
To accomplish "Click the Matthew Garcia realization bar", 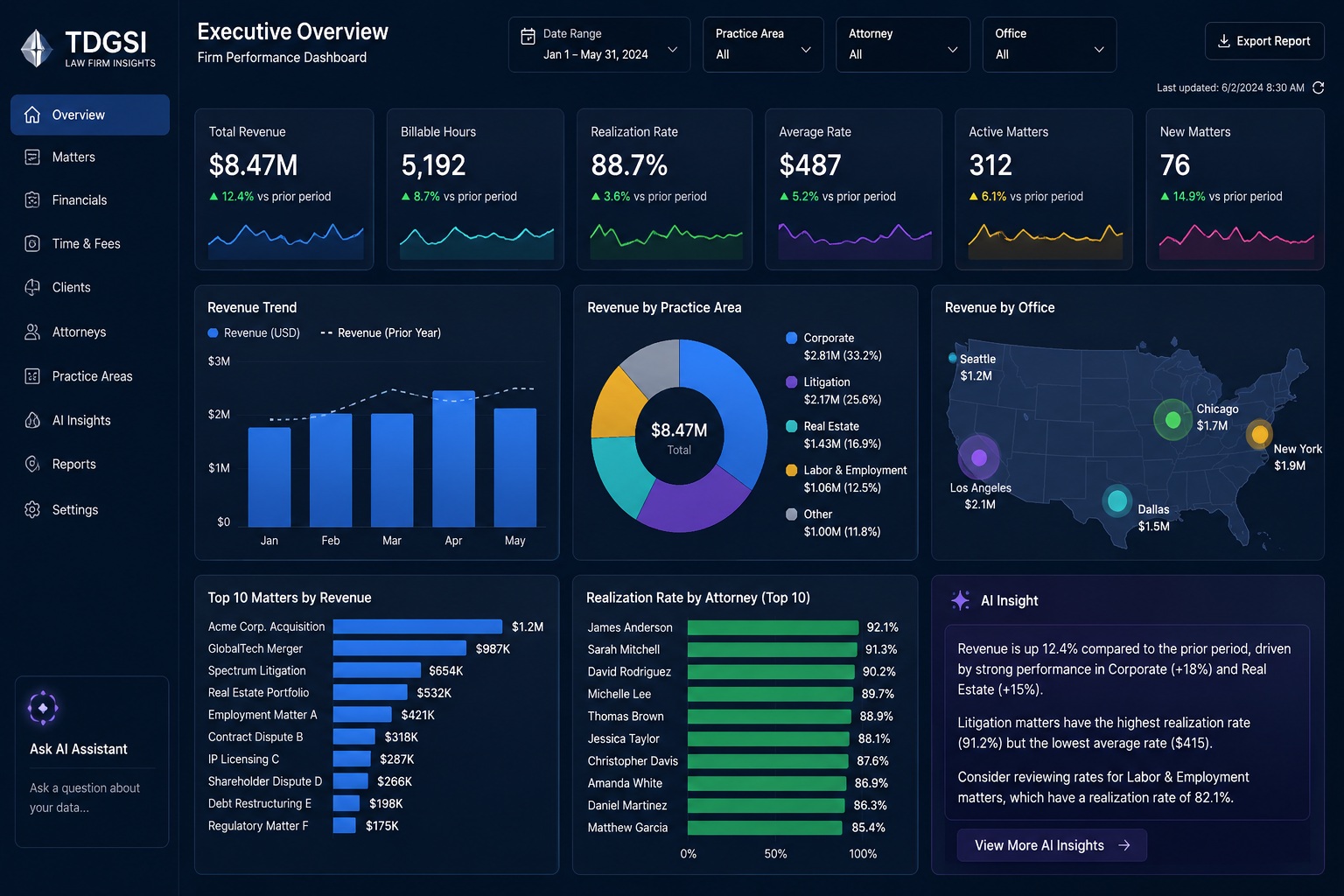I will tap(765, 828).
